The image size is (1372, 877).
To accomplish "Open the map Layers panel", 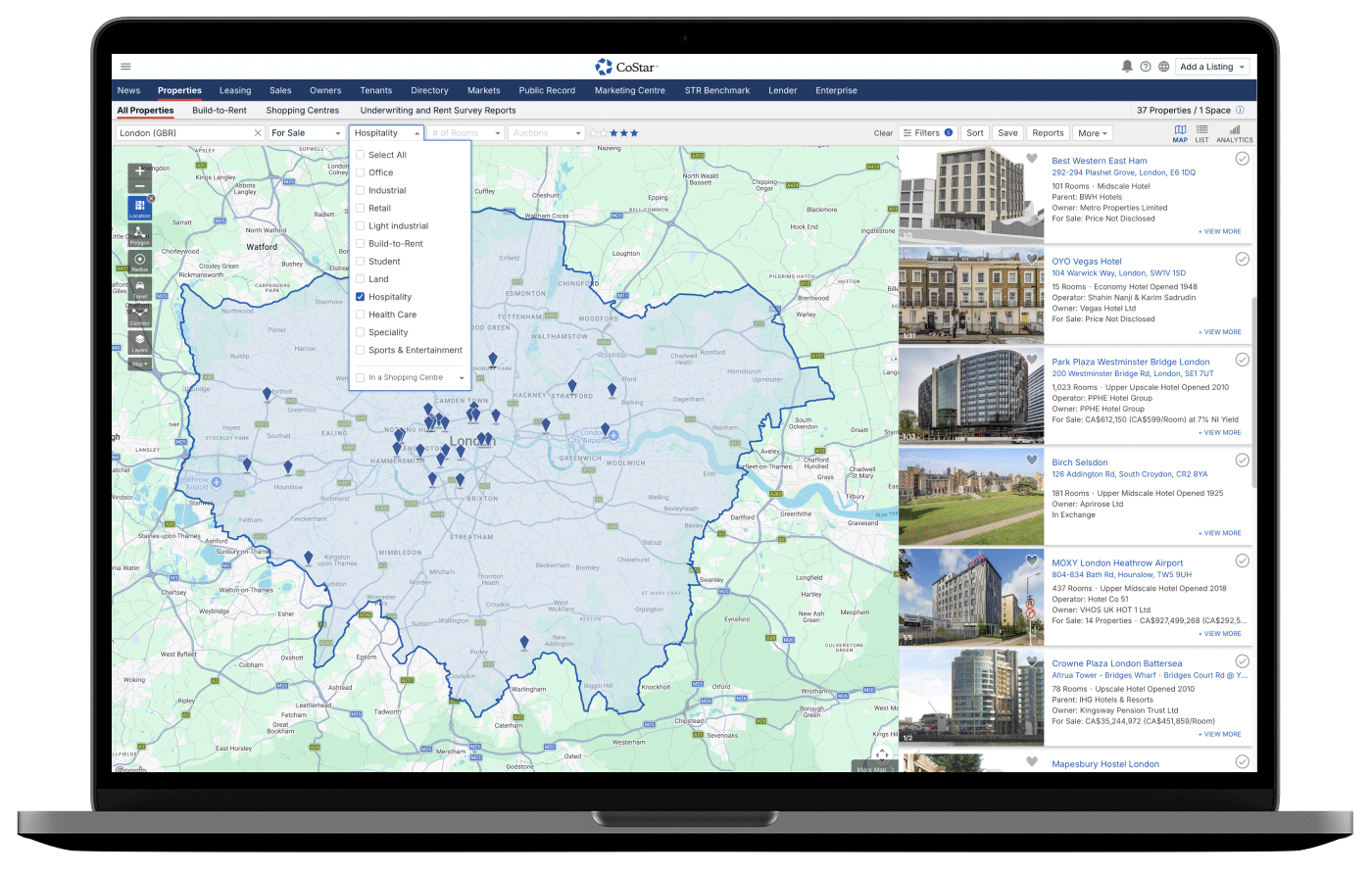I will click(139, 342).
